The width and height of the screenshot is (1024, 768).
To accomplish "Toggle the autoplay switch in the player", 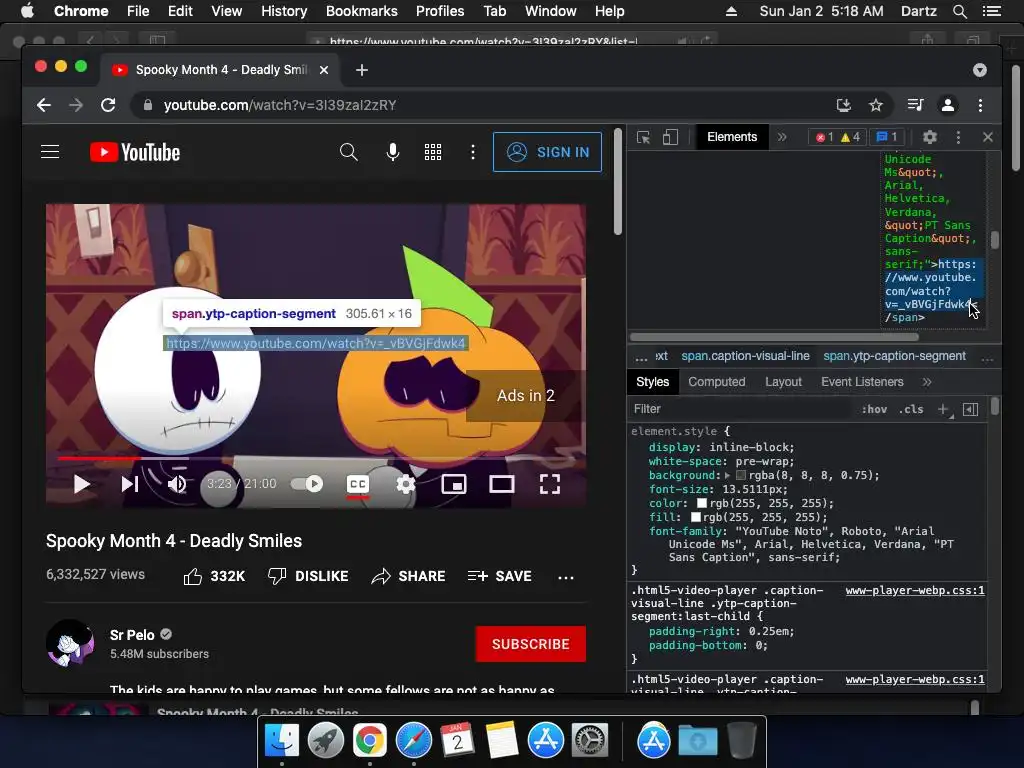I will (x=307, y=484).
